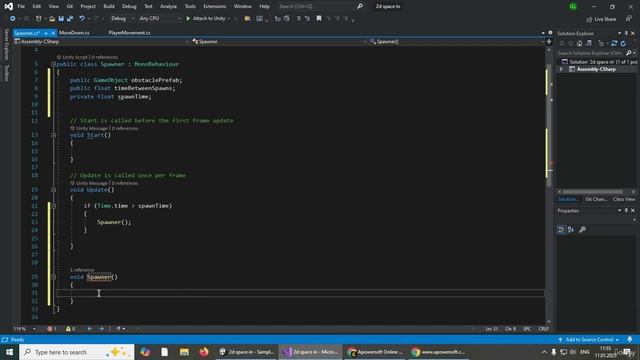640x360 pixels.
Task: Open the Server Explorer side tab
Action: [x=6, y=44]
